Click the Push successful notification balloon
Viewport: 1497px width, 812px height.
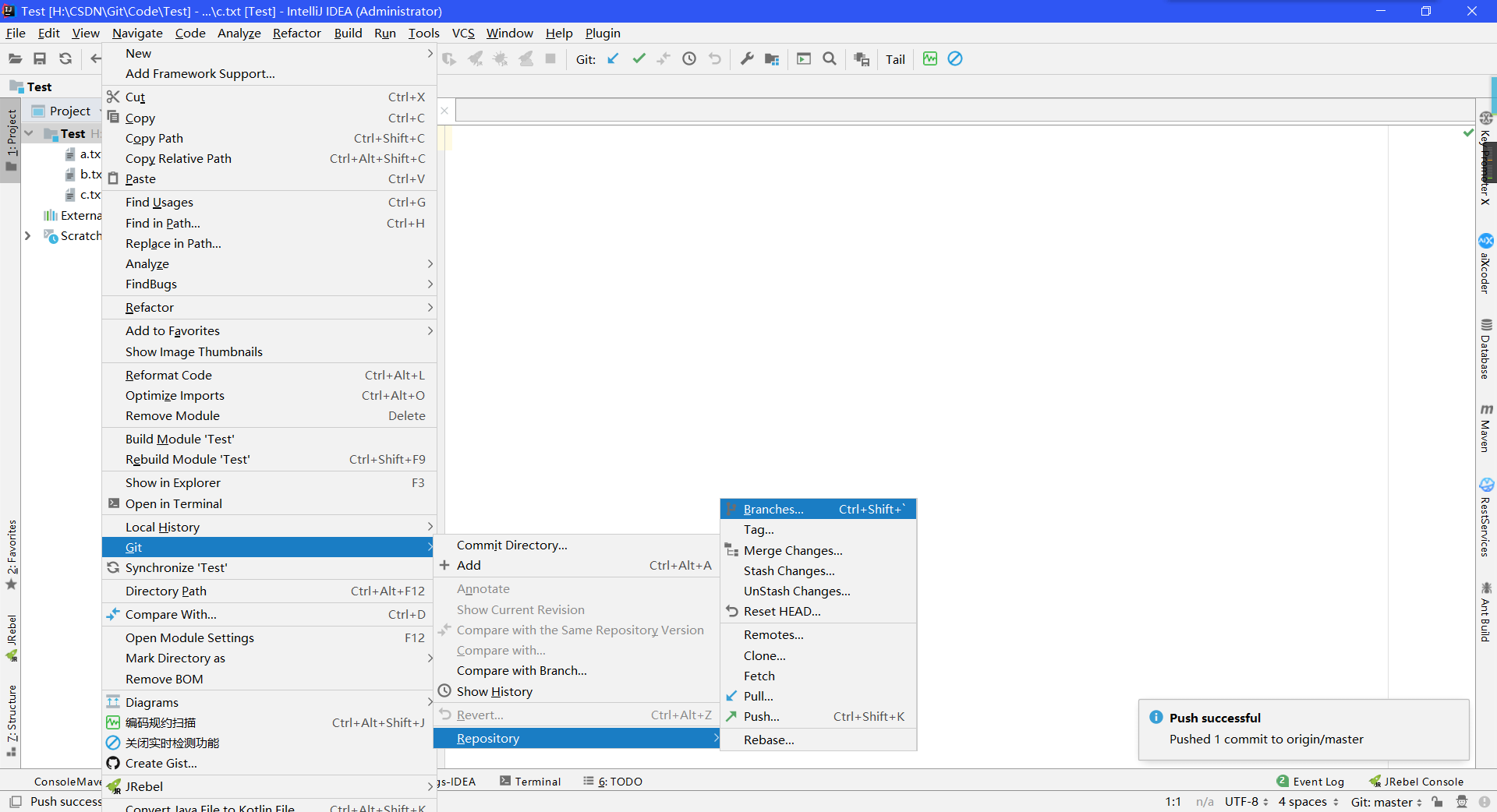[1304, 729]
